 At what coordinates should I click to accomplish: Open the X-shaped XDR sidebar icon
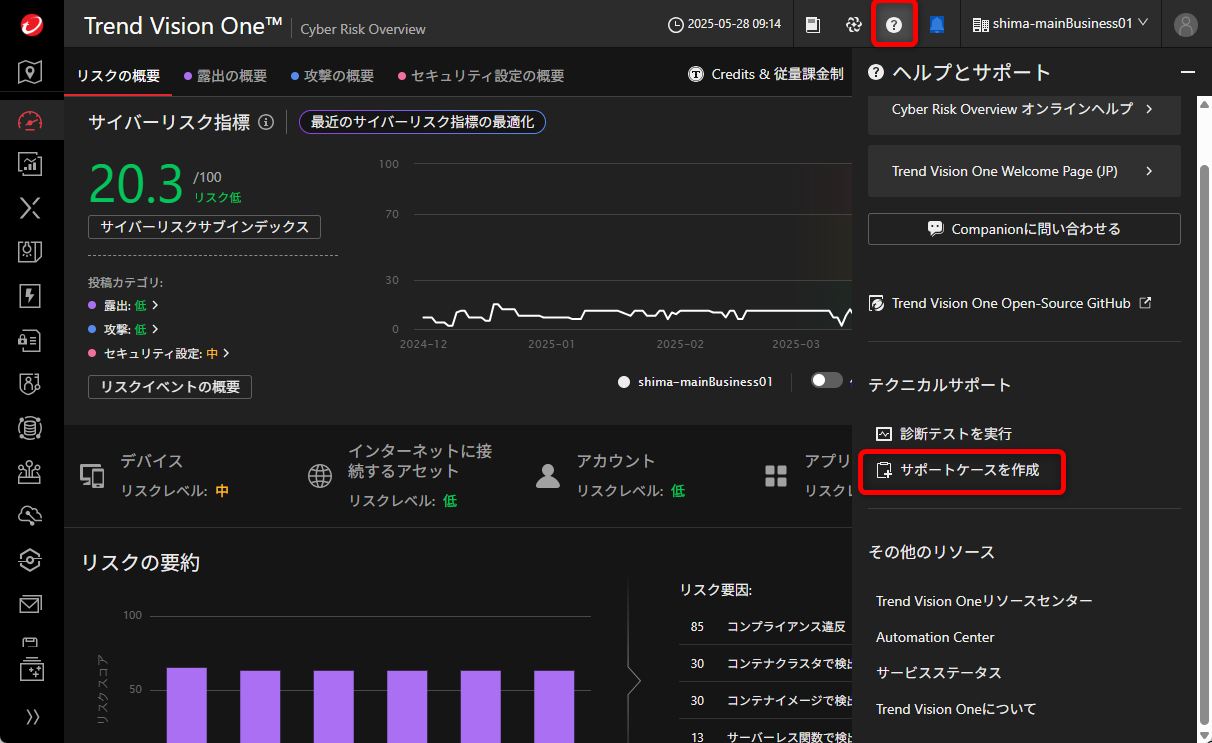tap(31, 208)
